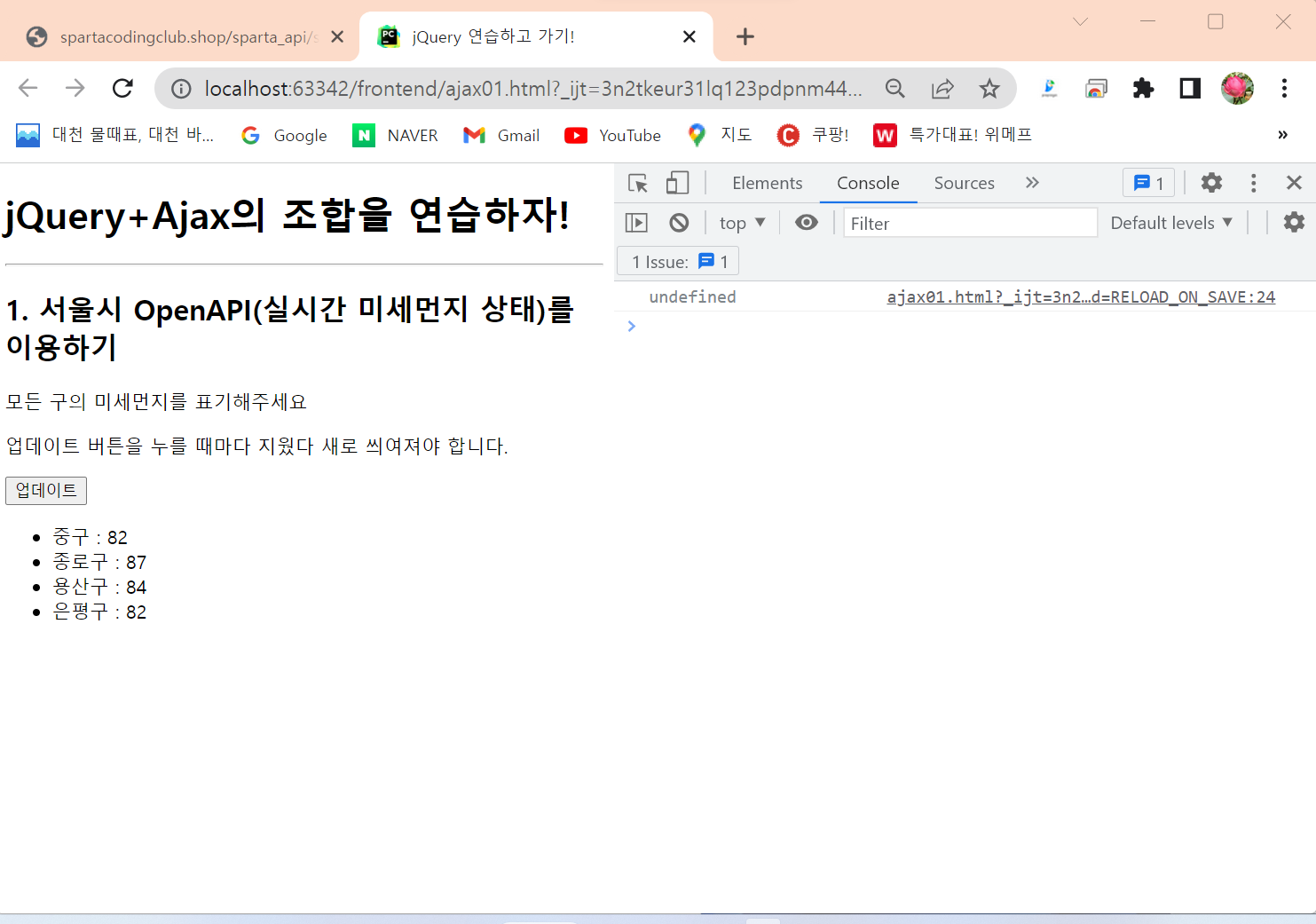Image resolution: width=1316 pixels, height=924 pixels.
Task: Open console settings gear
Action: pos(1294,222)
